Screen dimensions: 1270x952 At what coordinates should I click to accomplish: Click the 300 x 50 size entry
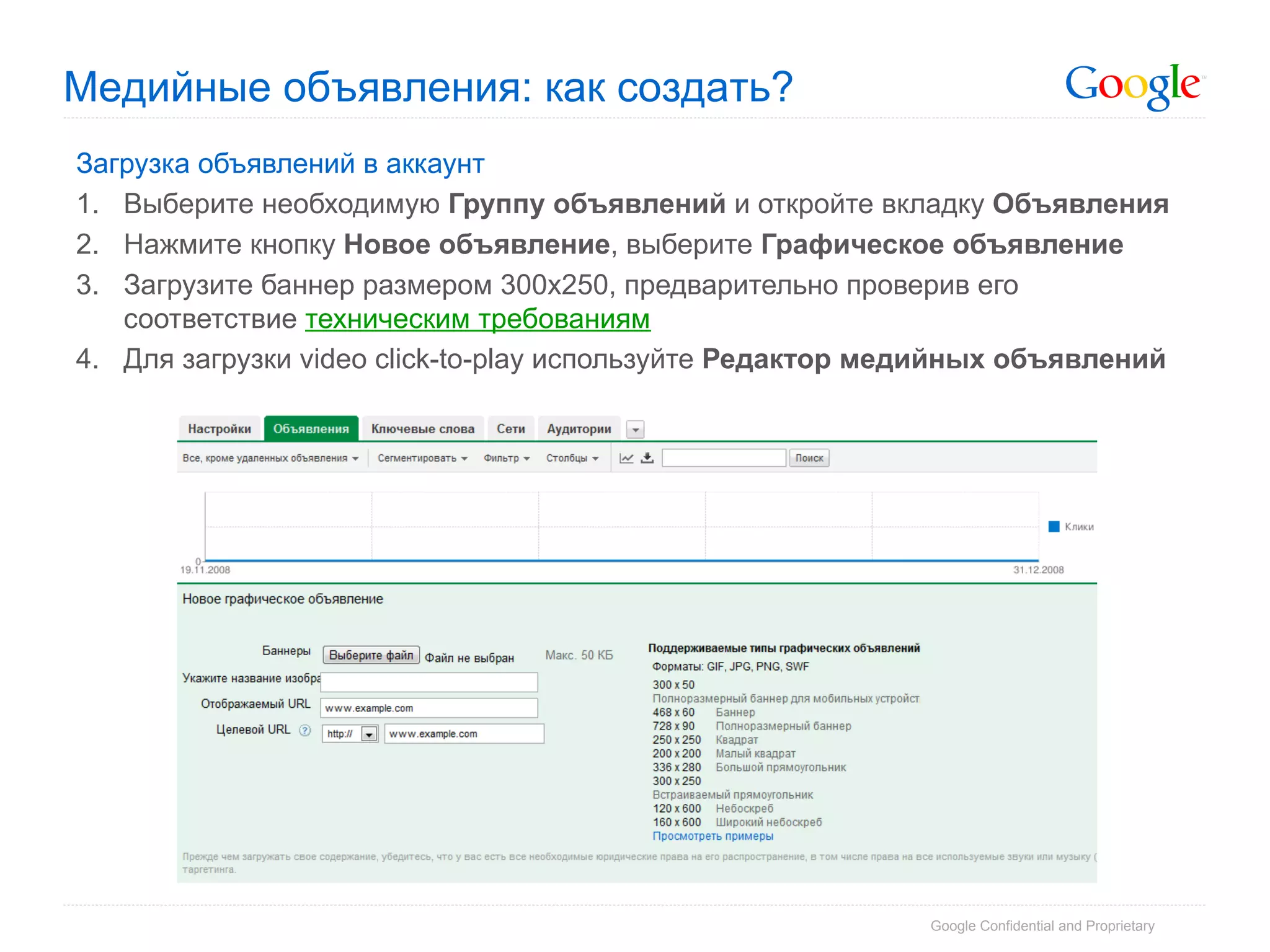tap(673, 685)
